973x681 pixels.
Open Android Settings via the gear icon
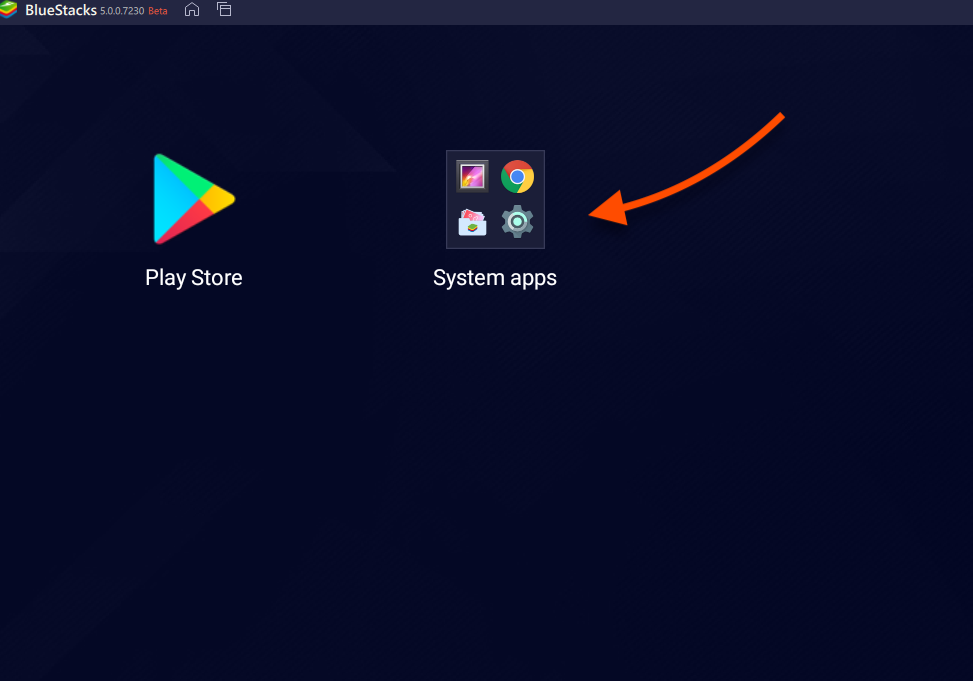[517, 222]
